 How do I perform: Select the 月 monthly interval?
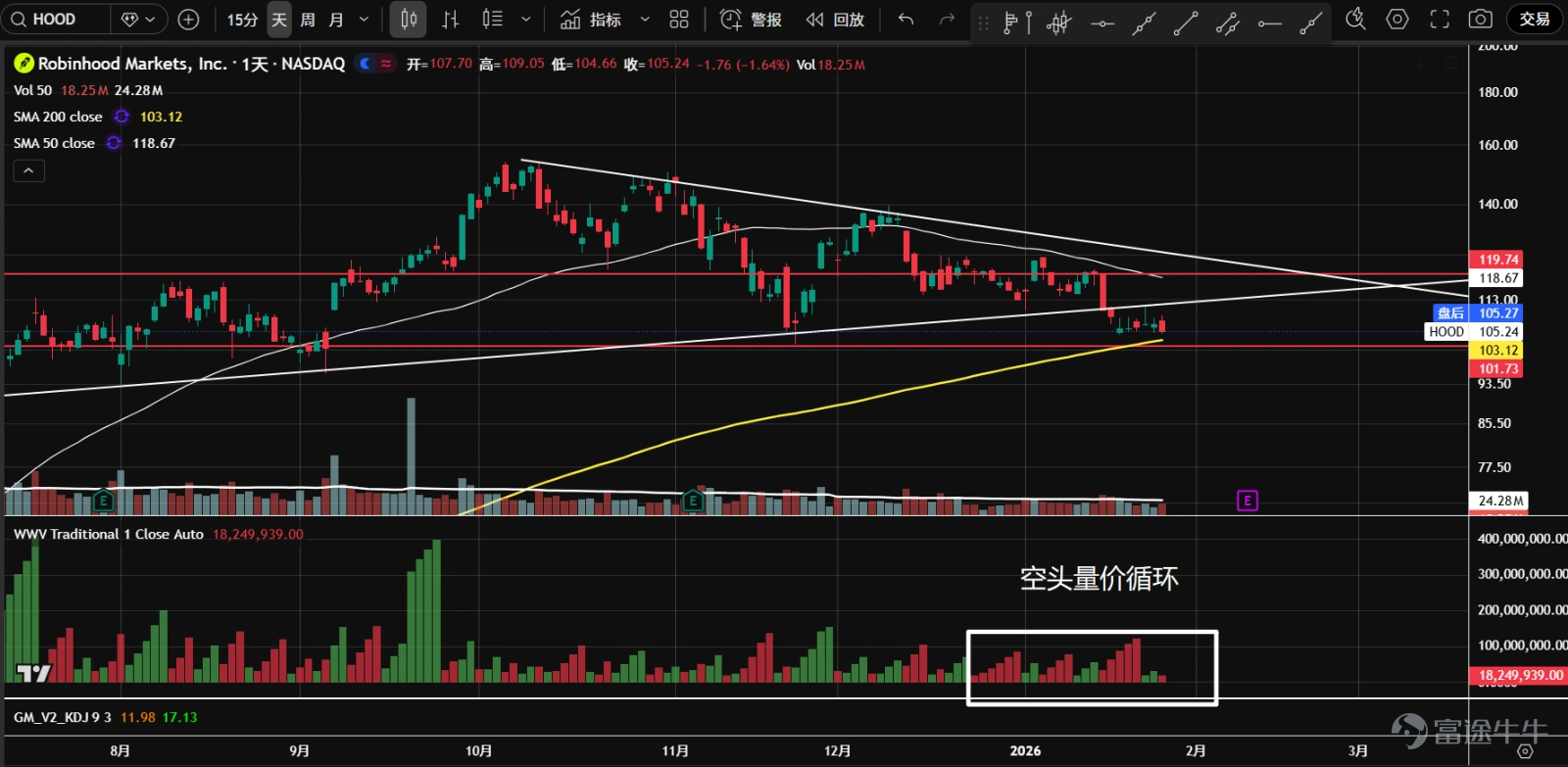click(336, 19)
